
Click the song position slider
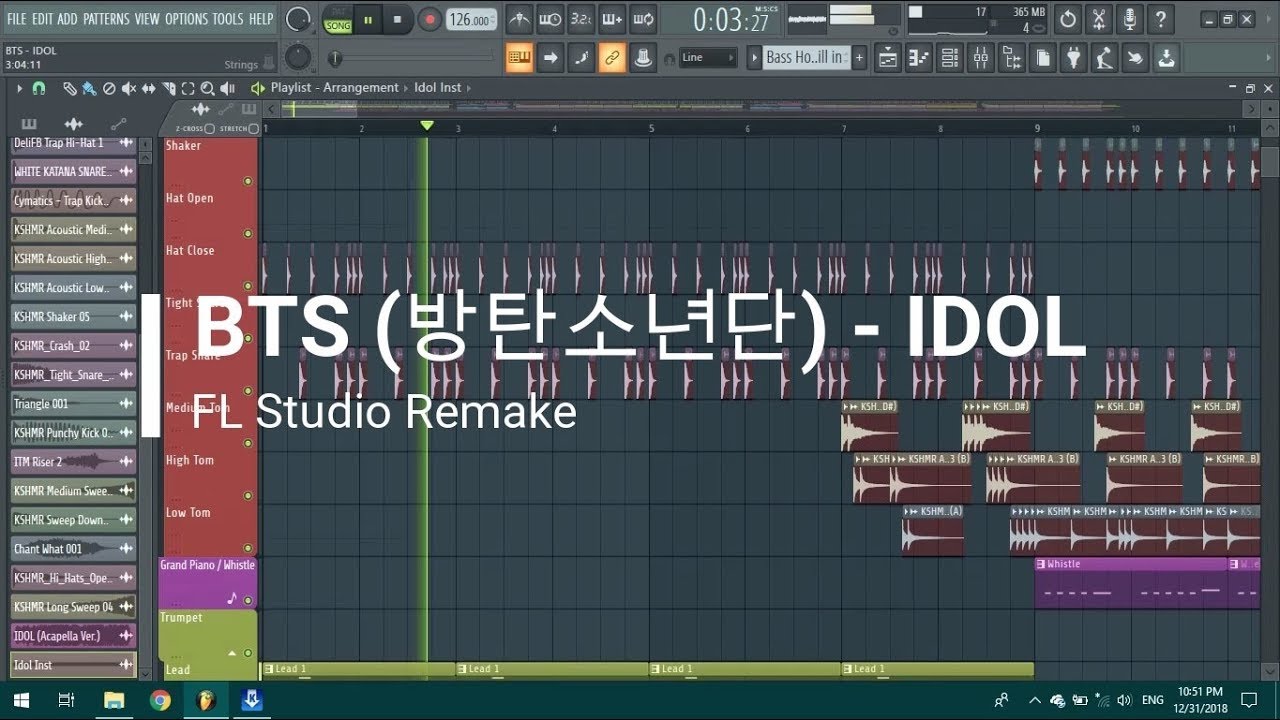[409, 58]
